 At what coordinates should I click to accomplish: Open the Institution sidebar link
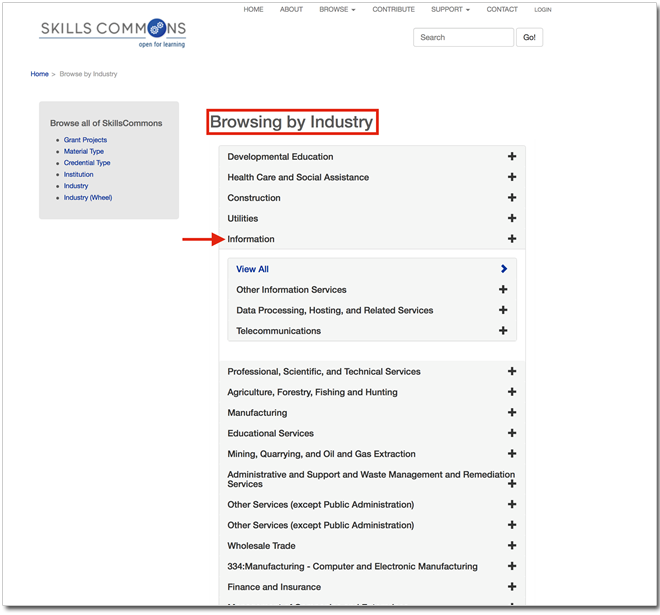click(x=79, y=175)
